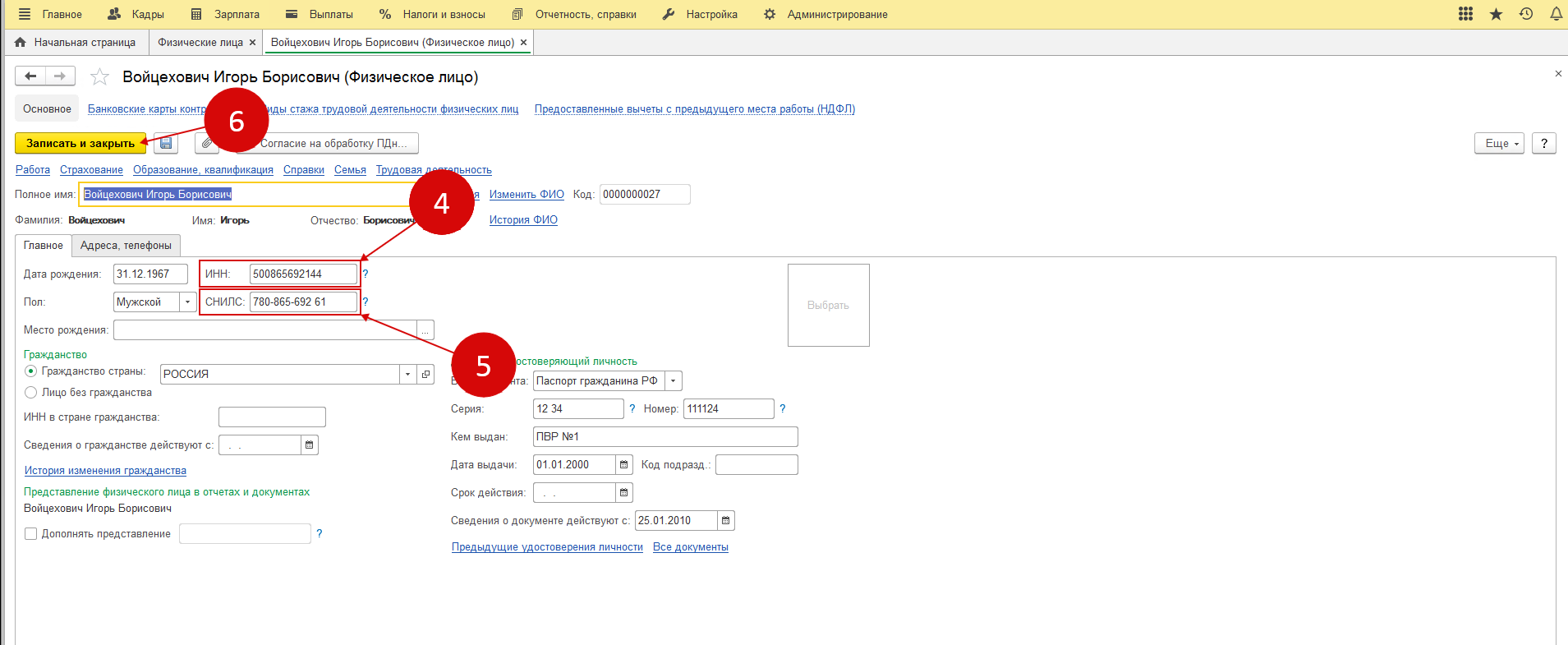The height and width of the screenshot is (645, 1568).
Task: Open Предоставленные вычеты (НДФЛ) link
Action: click(695, 108)
